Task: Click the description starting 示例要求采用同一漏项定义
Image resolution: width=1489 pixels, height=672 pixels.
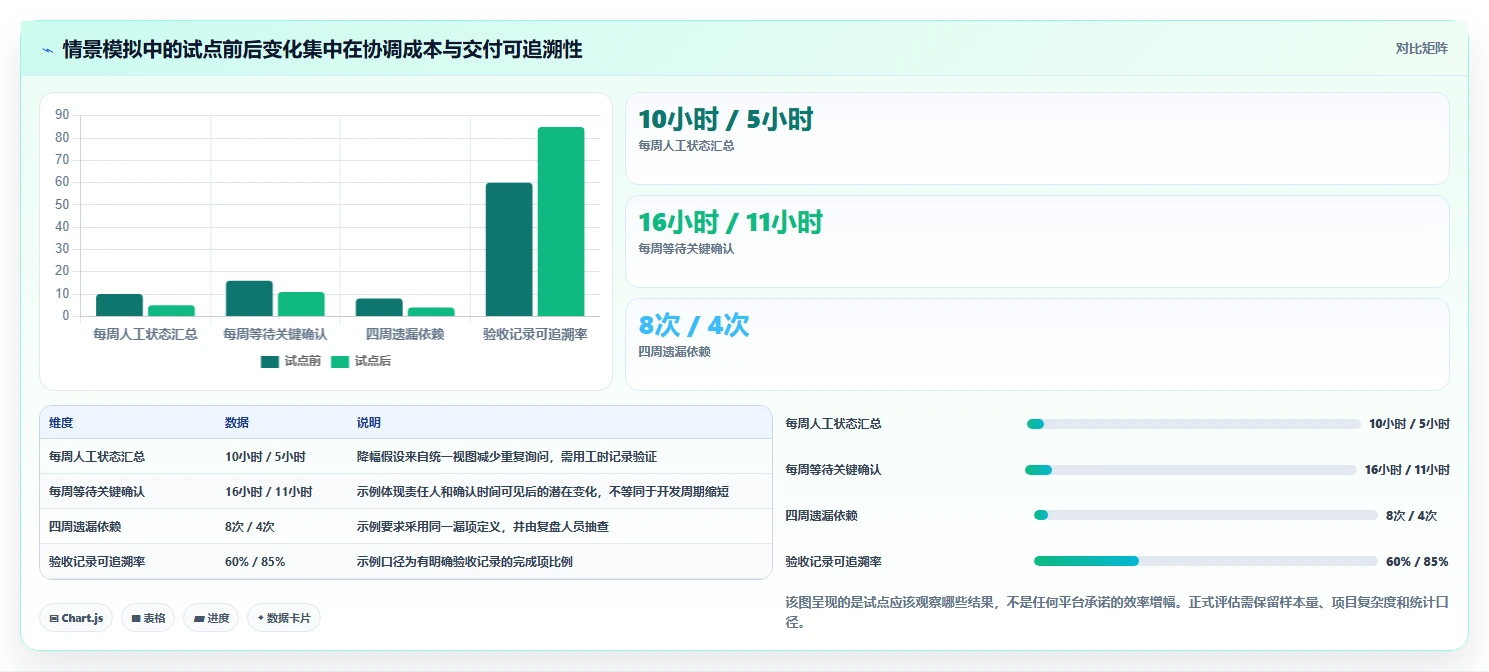Action: tap(483, 526)
